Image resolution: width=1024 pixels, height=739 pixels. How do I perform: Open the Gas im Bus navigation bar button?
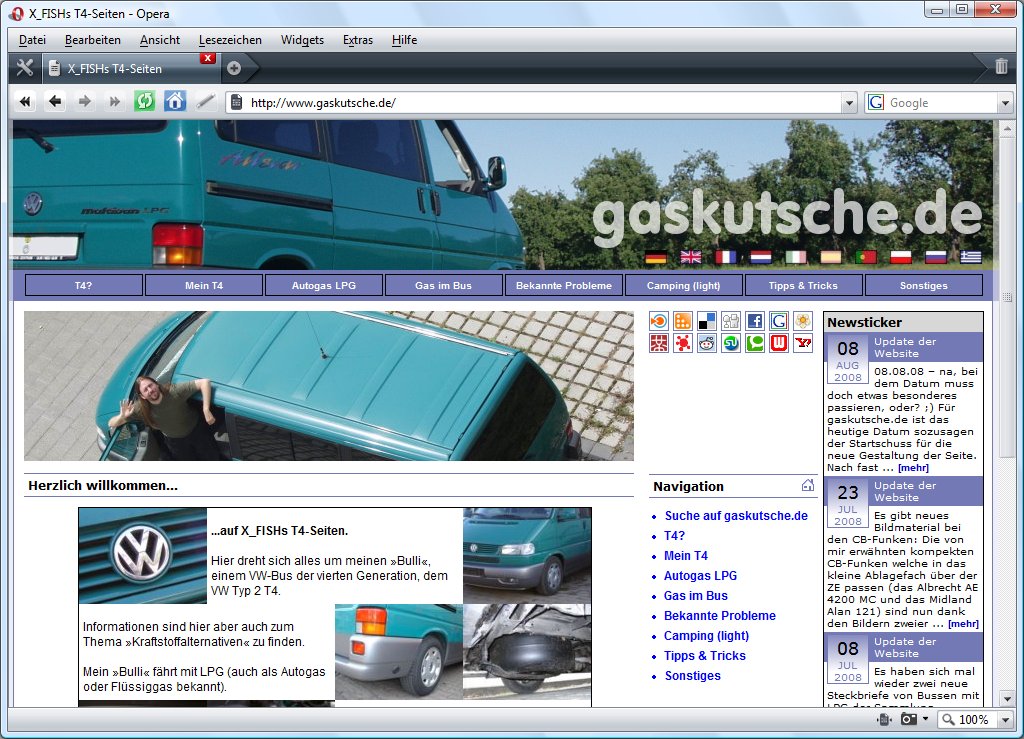[x=443, y=285]
